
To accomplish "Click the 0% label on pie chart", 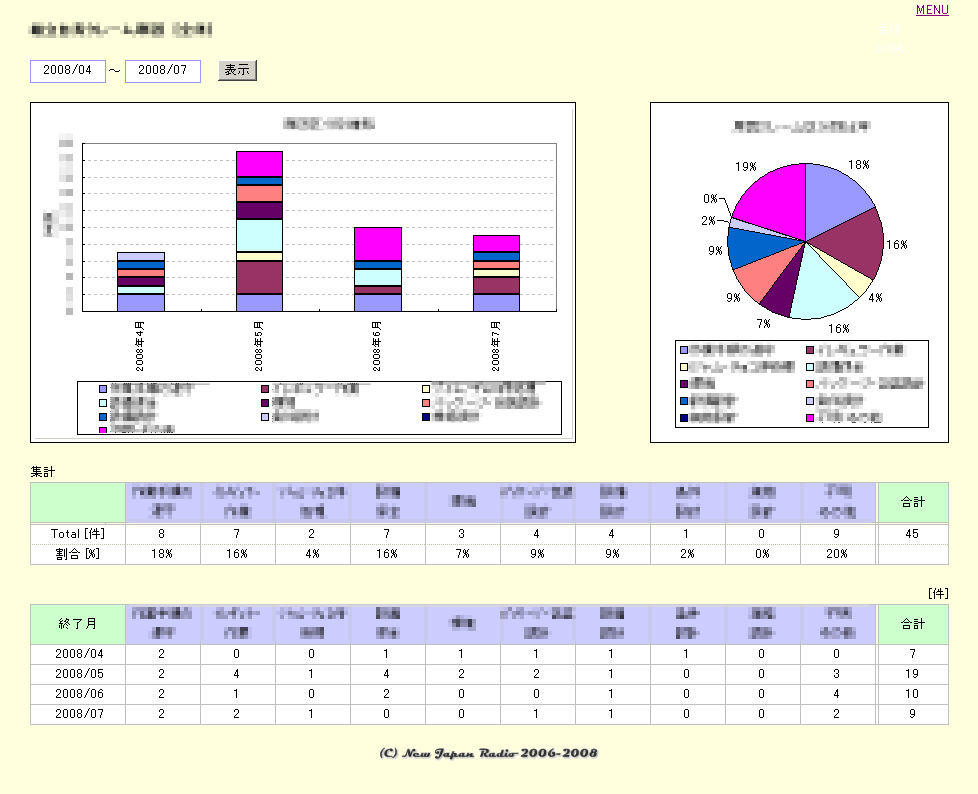I will [x=710, y=198].
